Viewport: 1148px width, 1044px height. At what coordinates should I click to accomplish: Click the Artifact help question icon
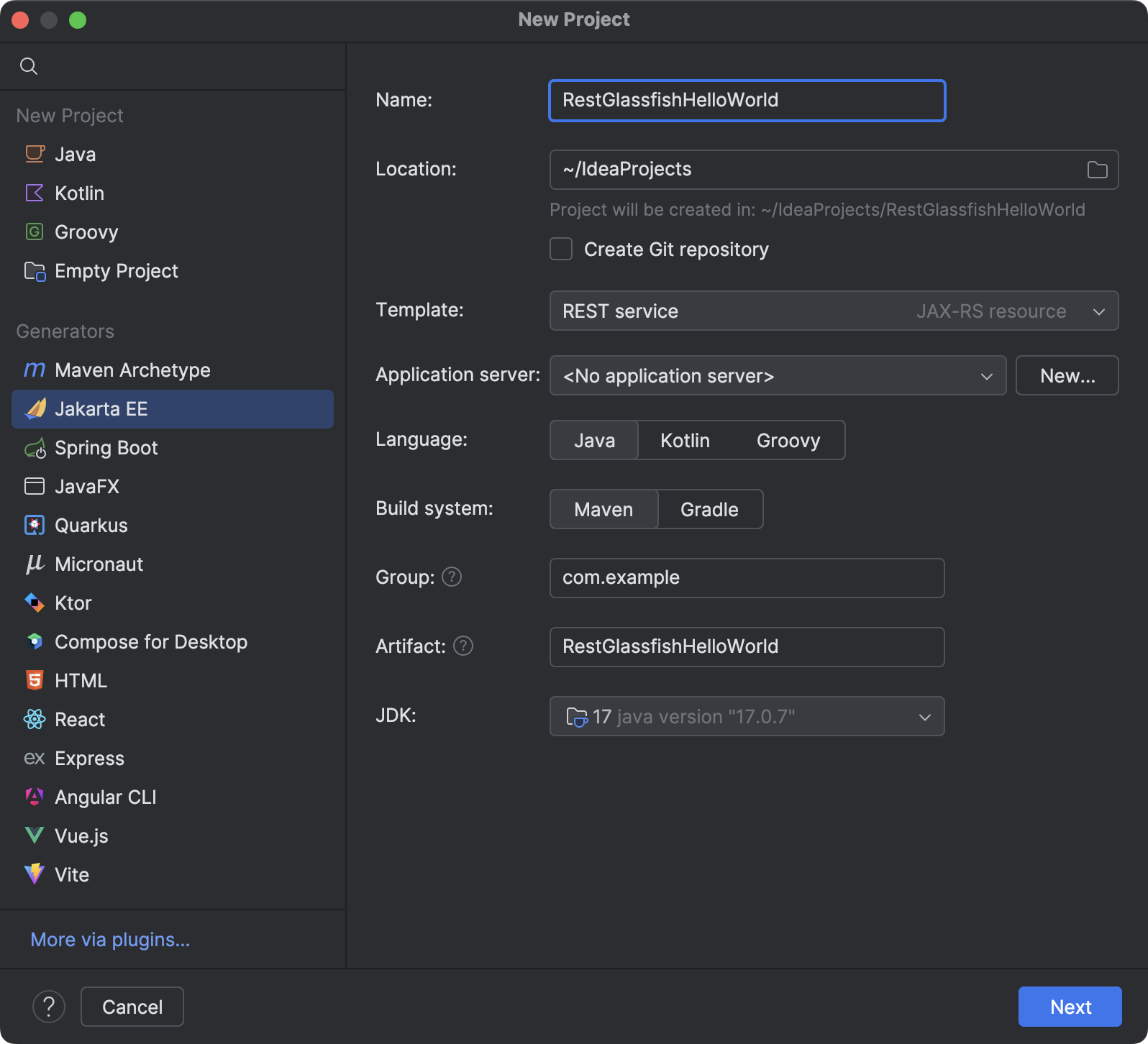463,646
